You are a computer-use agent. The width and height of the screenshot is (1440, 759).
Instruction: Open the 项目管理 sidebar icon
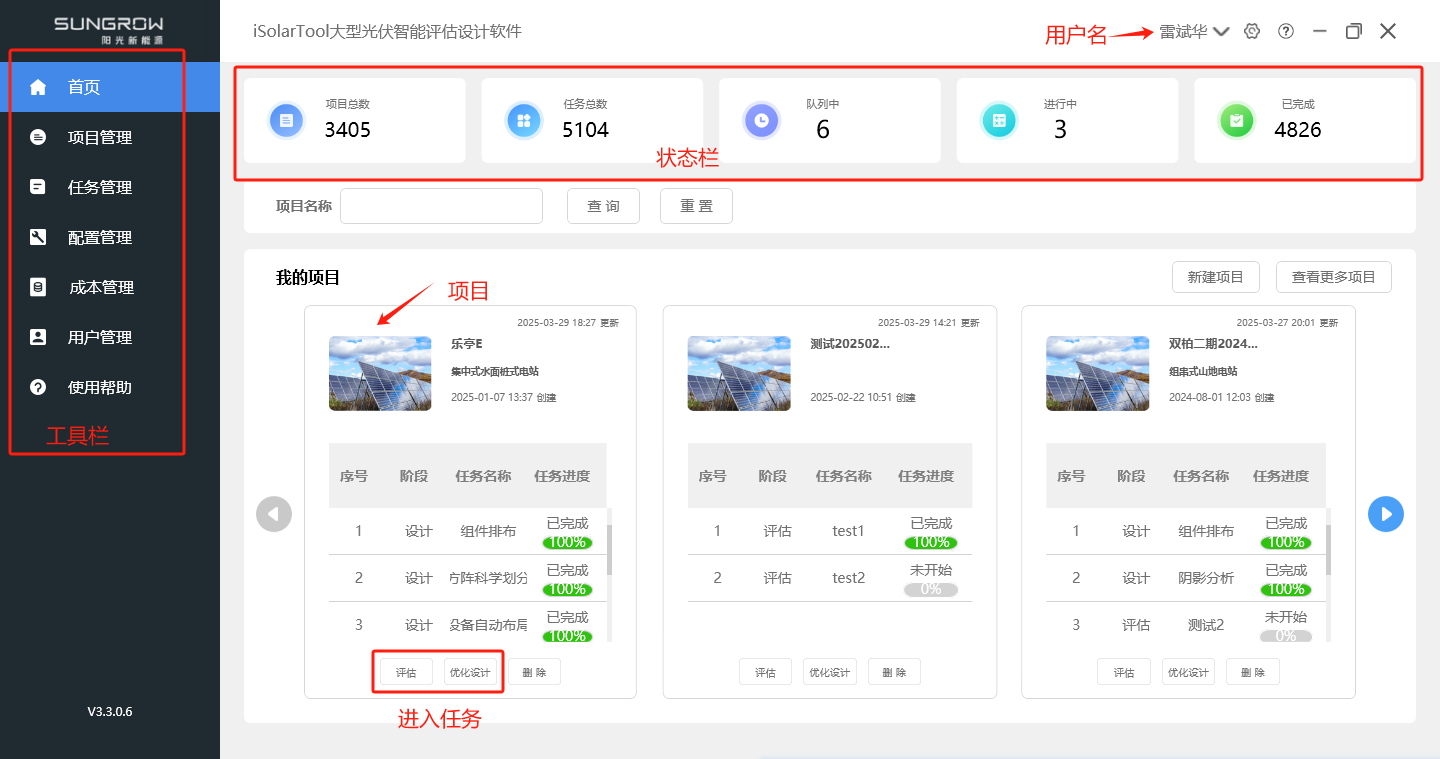click(38, 137)
